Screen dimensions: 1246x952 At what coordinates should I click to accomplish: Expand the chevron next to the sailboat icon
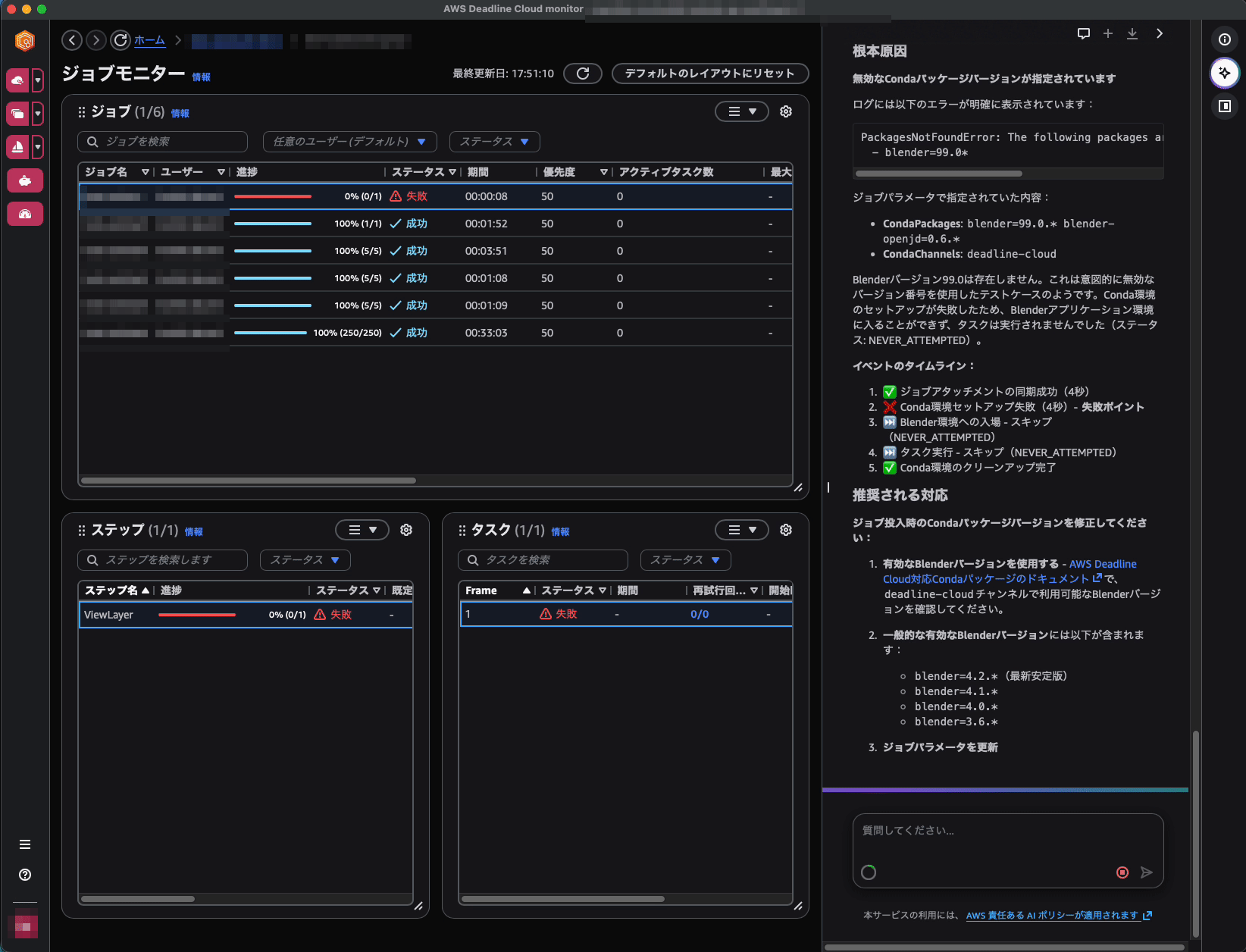tap(38, 147)
